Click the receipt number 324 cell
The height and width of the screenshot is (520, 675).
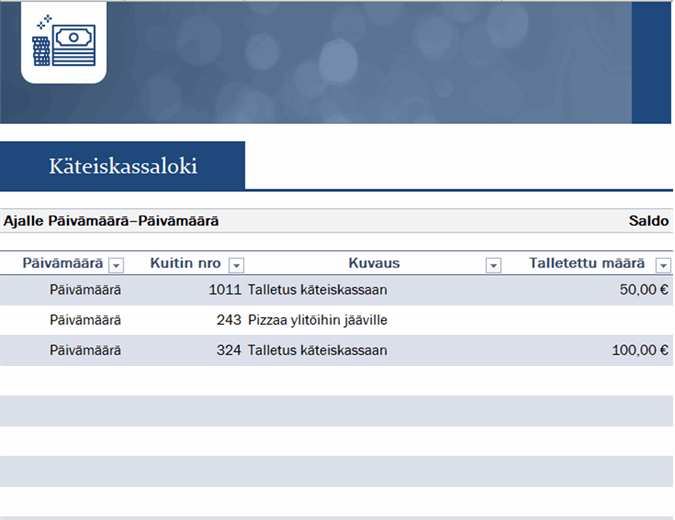[229, 351]
